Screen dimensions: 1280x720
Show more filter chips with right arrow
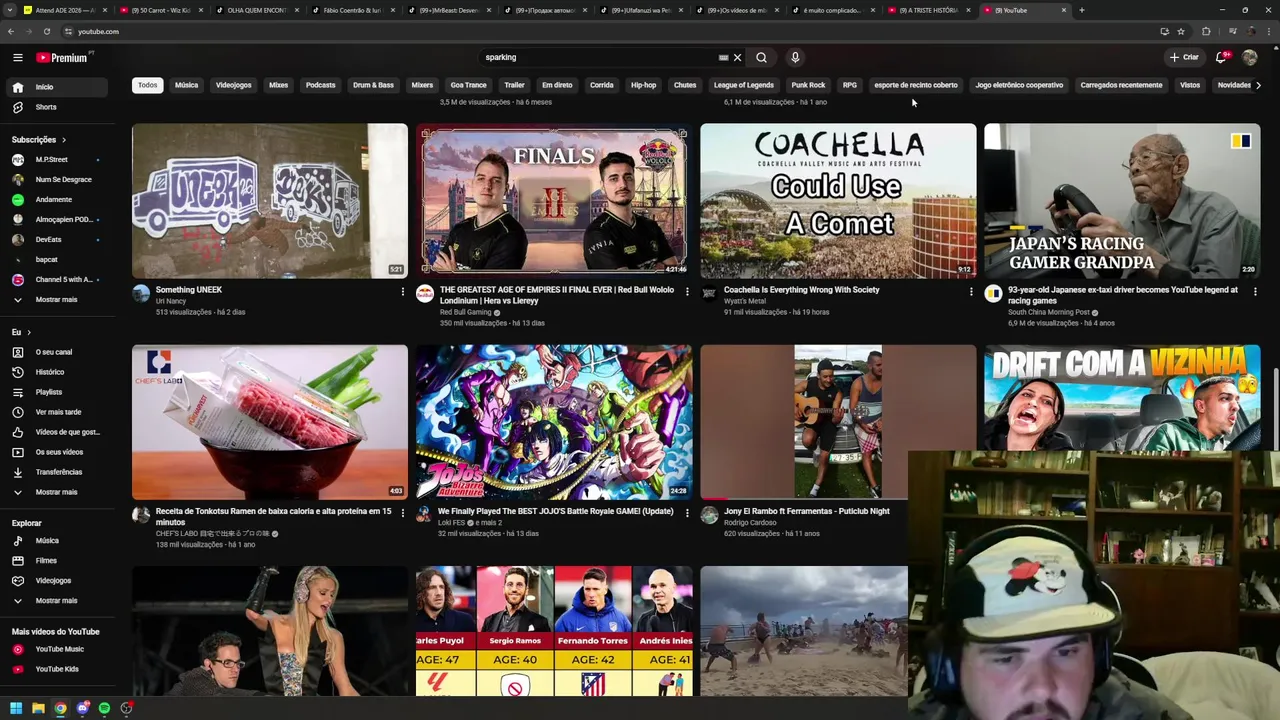1258,85
